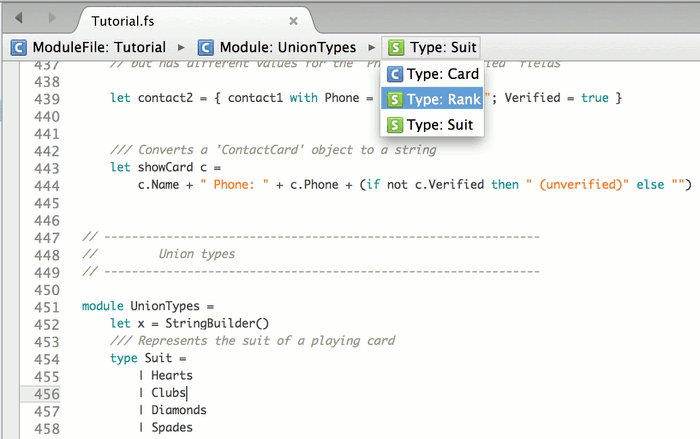
Task: Expand arrow after Module: UnionTypes breadcrumb
Action: pos(371,47)
